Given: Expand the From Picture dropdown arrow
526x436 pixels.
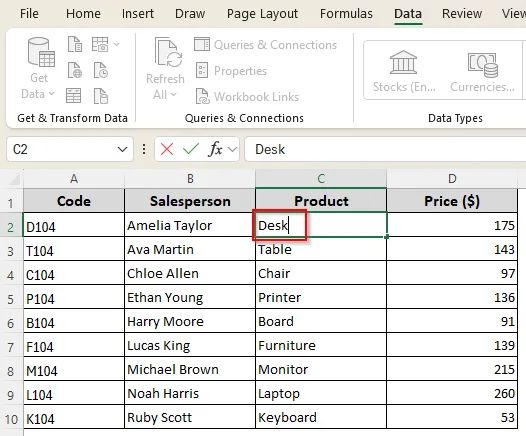Looking at the screenshot, I should coord(116,44).
